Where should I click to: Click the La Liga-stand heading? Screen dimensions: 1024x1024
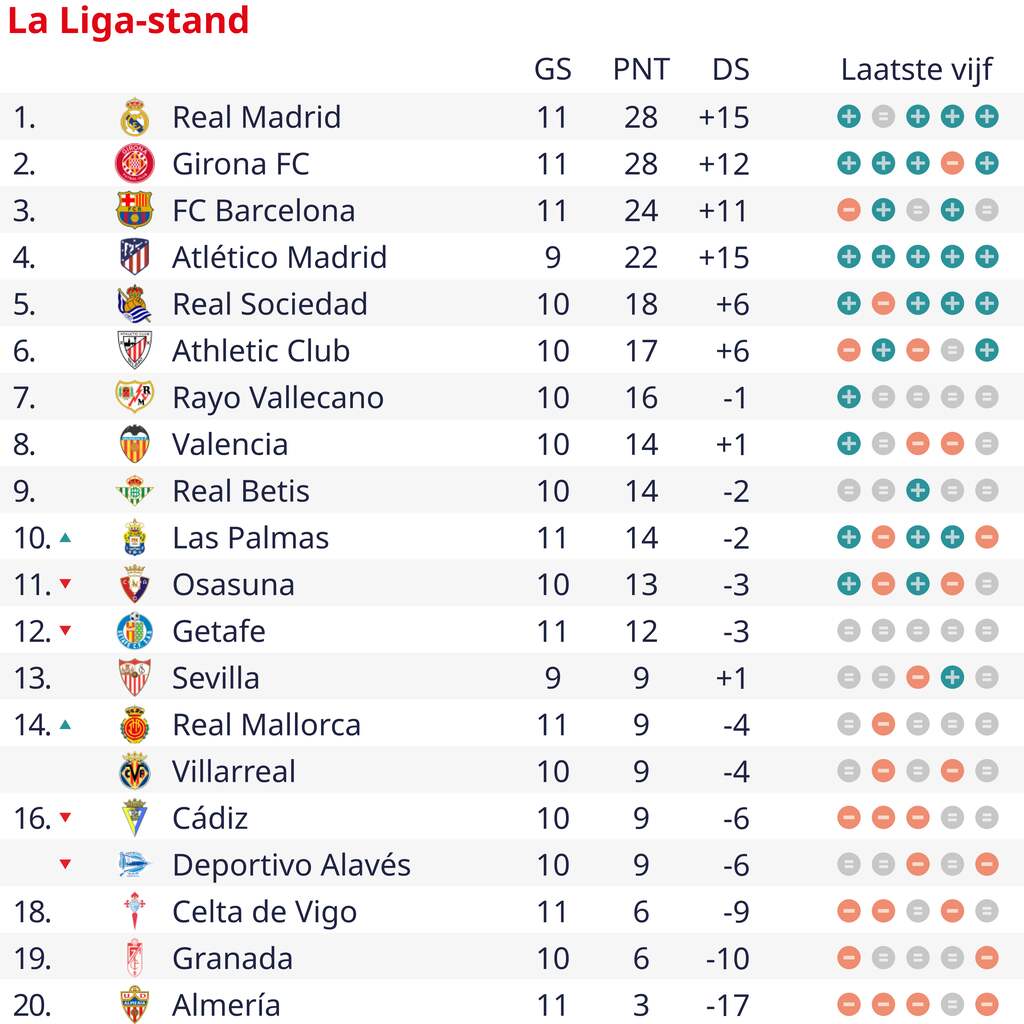click(128, 21)
